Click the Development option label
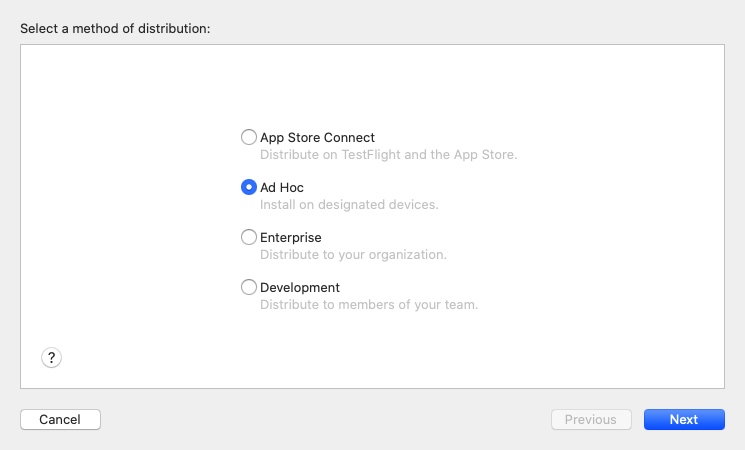Image resolution: width=745 pixels, height=450 pixels. click(x=300, y=287)
